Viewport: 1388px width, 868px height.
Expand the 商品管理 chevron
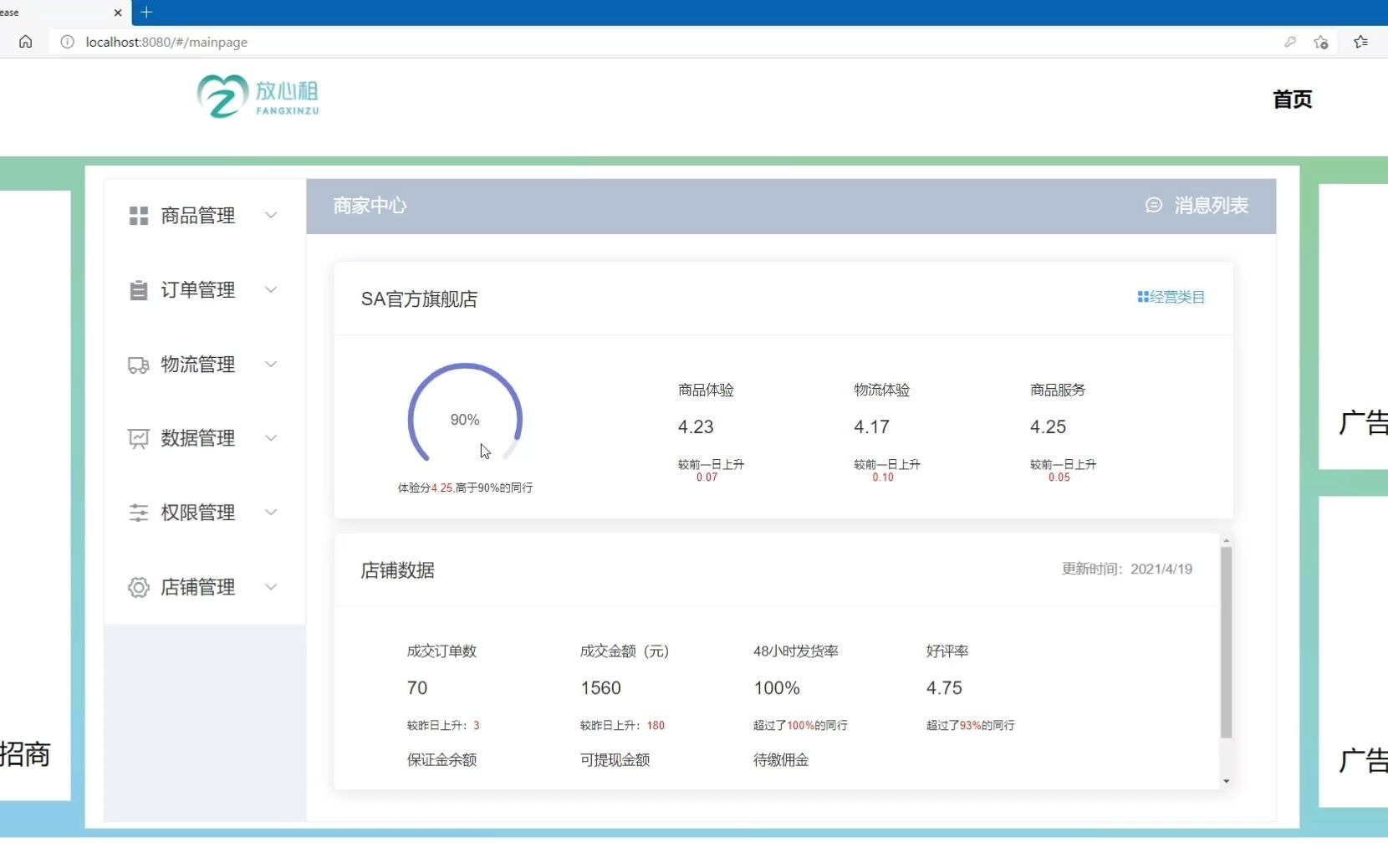271,216
